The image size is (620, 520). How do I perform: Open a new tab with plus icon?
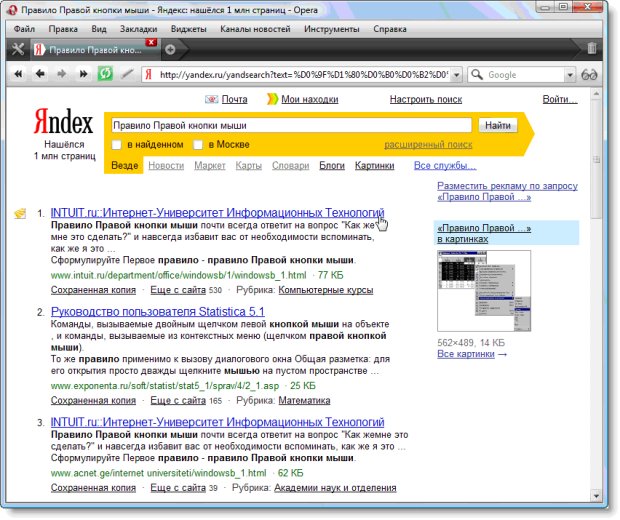point(170,50)
